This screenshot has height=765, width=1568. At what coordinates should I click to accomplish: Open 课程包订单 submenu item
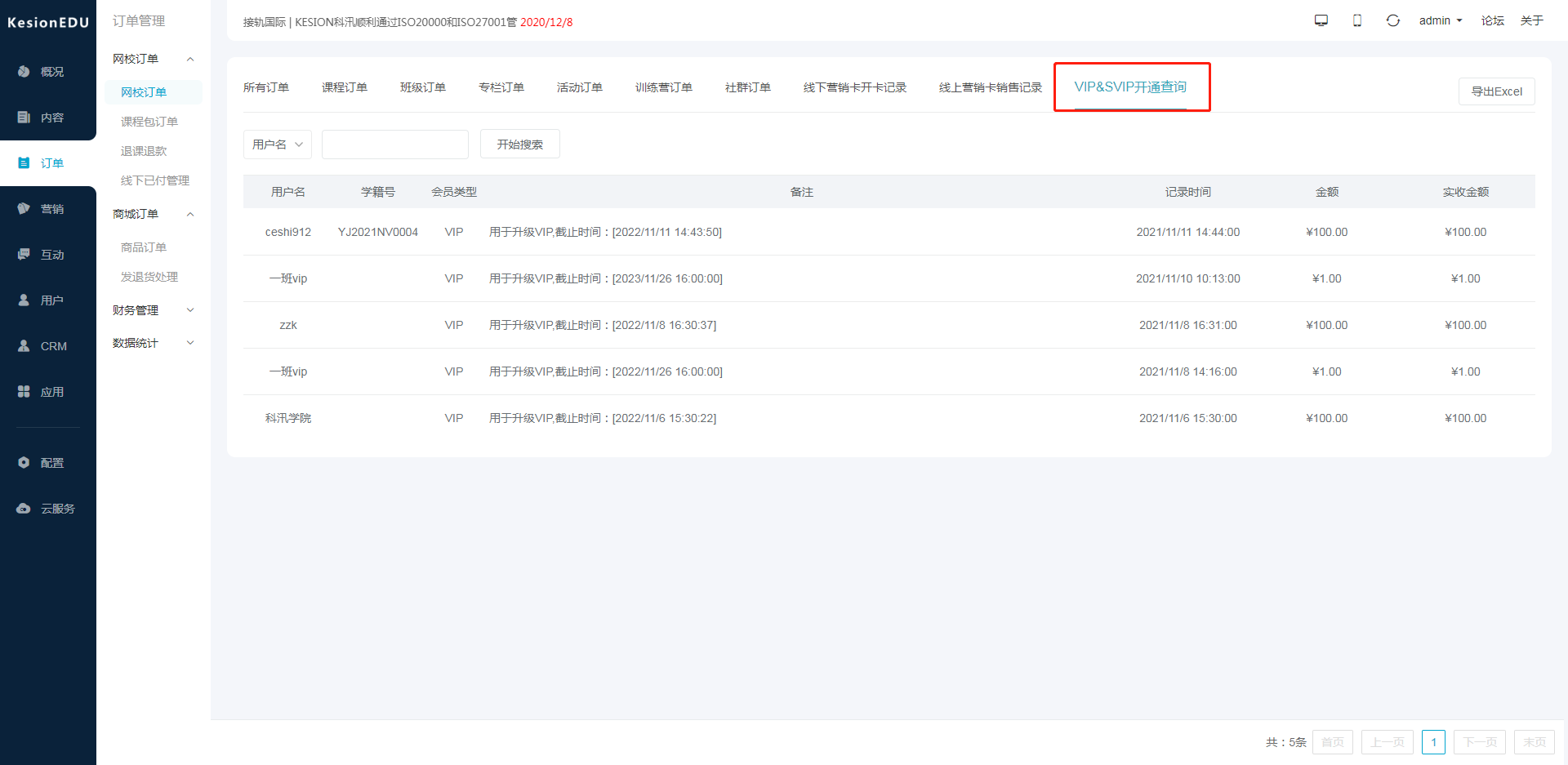(149, 122)
